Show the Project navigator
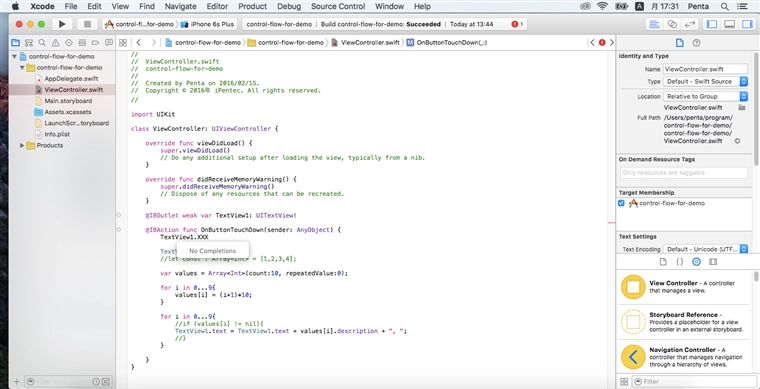 [16, 43]
